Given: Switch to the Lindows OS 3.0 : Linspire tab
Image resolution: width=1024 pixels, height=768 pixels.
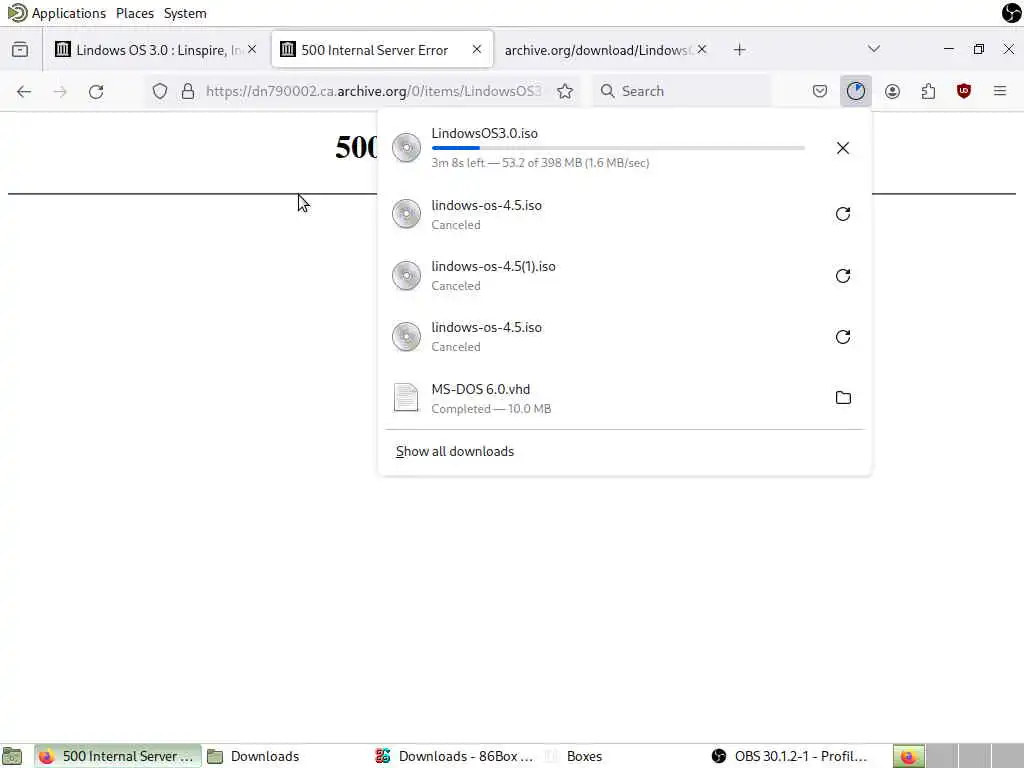Looking at the screenshot, I should 155,50.
